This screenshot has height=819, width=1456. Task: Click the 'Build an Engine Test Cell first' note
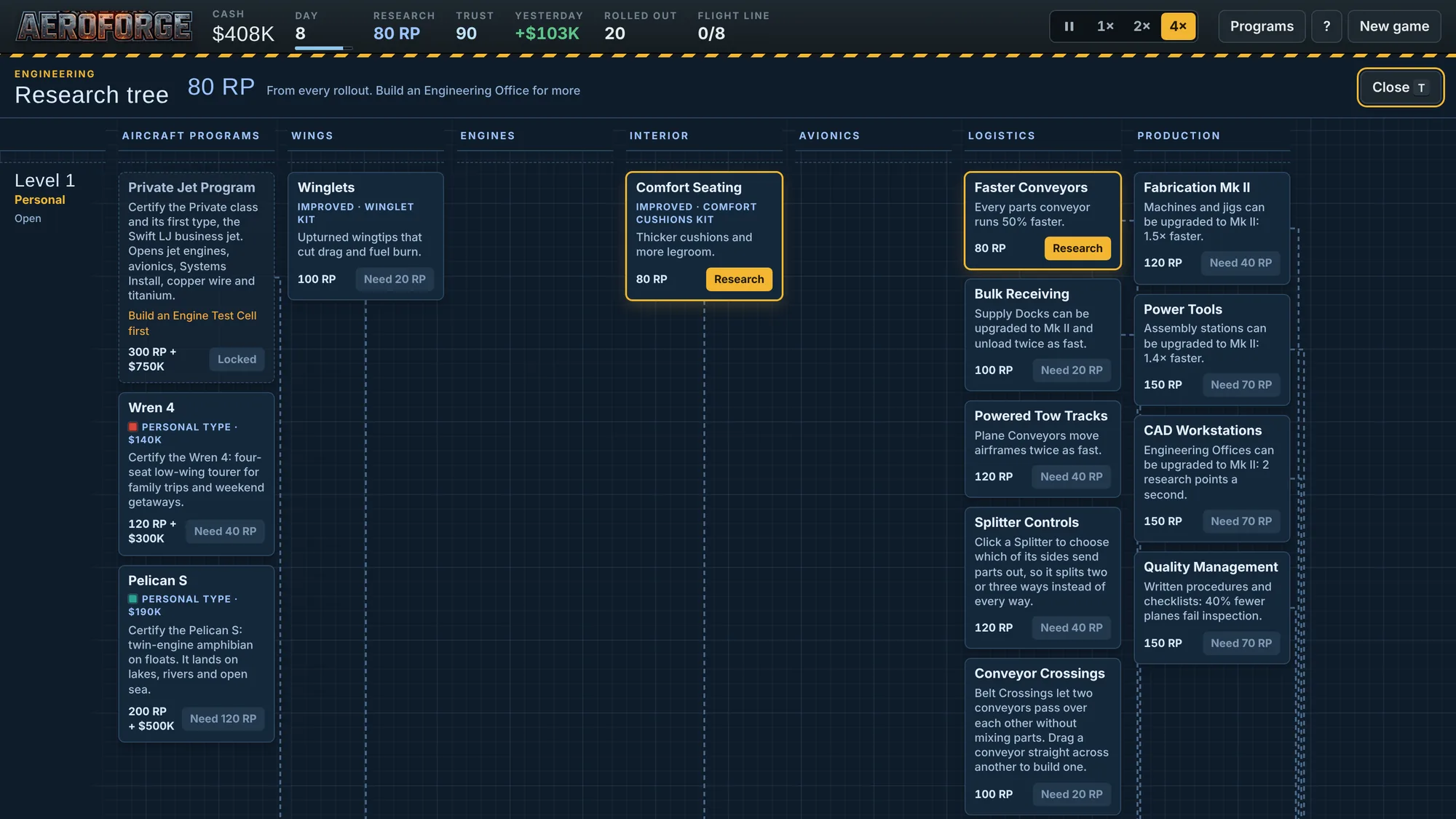click(192, 323)
